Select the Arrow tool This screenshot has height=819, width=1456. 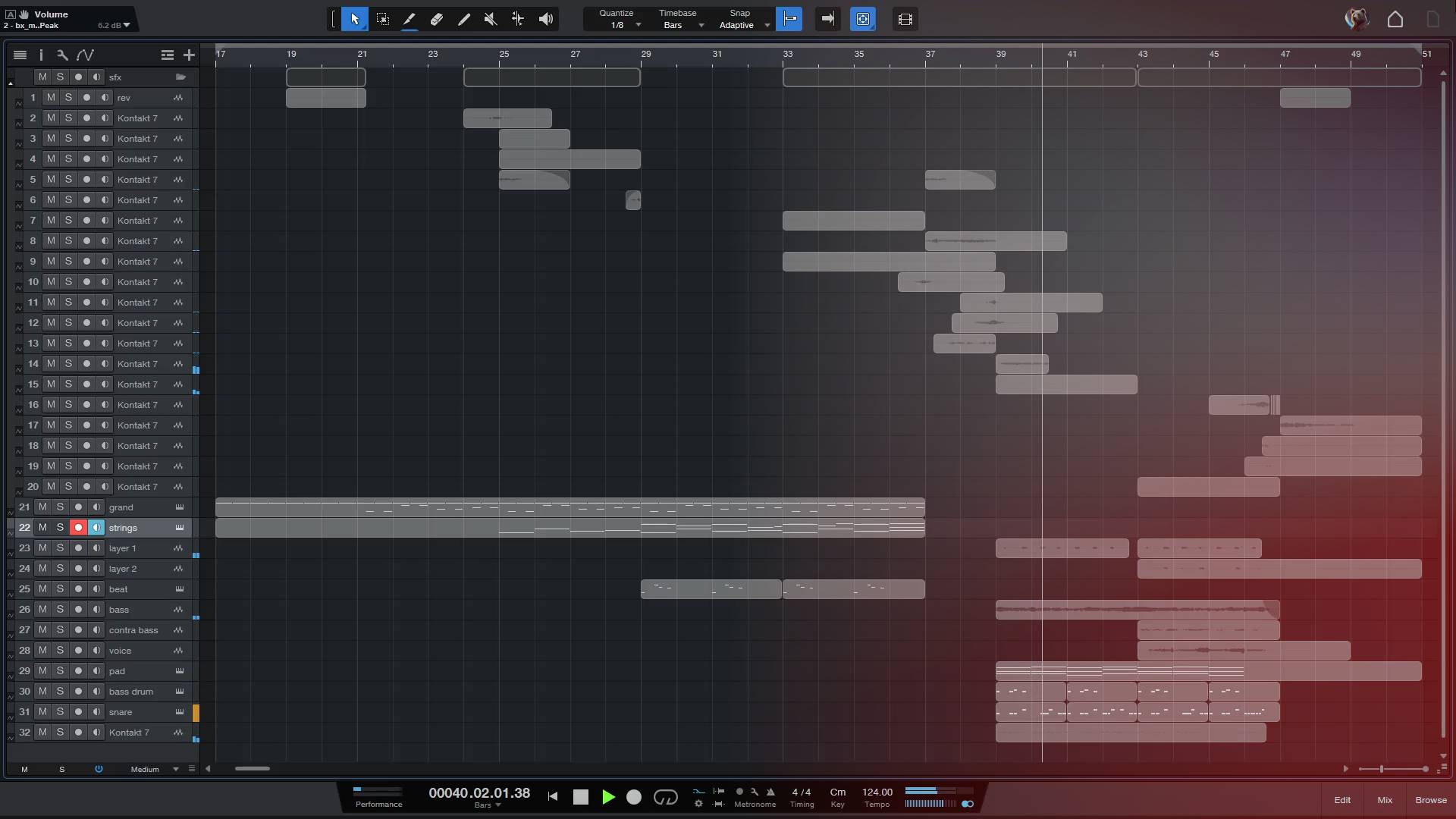[354, 19]
